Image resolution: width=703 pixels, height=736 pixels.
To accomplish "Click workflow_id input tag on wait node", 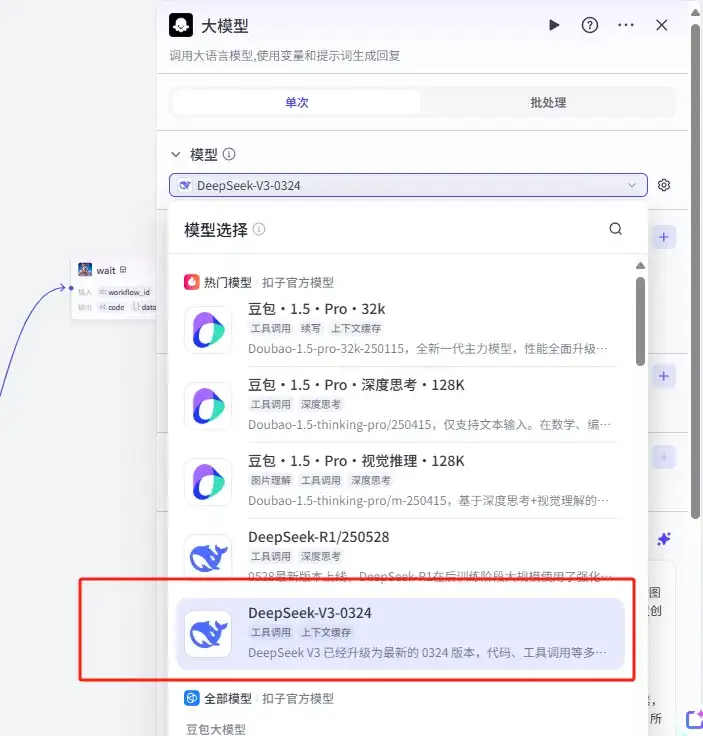I will [x=124, y=292].
